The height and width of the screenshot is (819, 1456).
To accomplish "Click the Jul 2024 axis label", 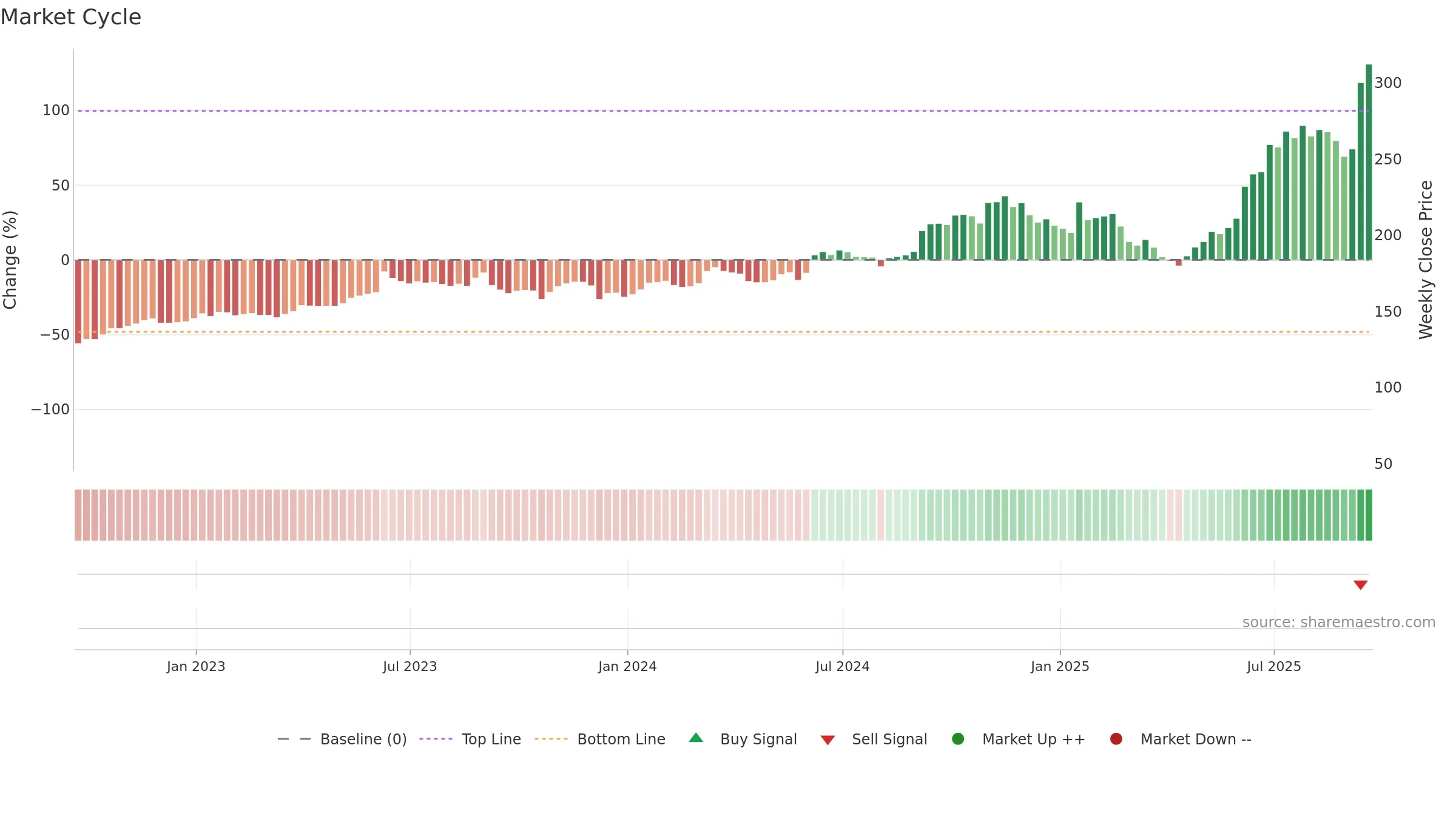I will 842,666.
